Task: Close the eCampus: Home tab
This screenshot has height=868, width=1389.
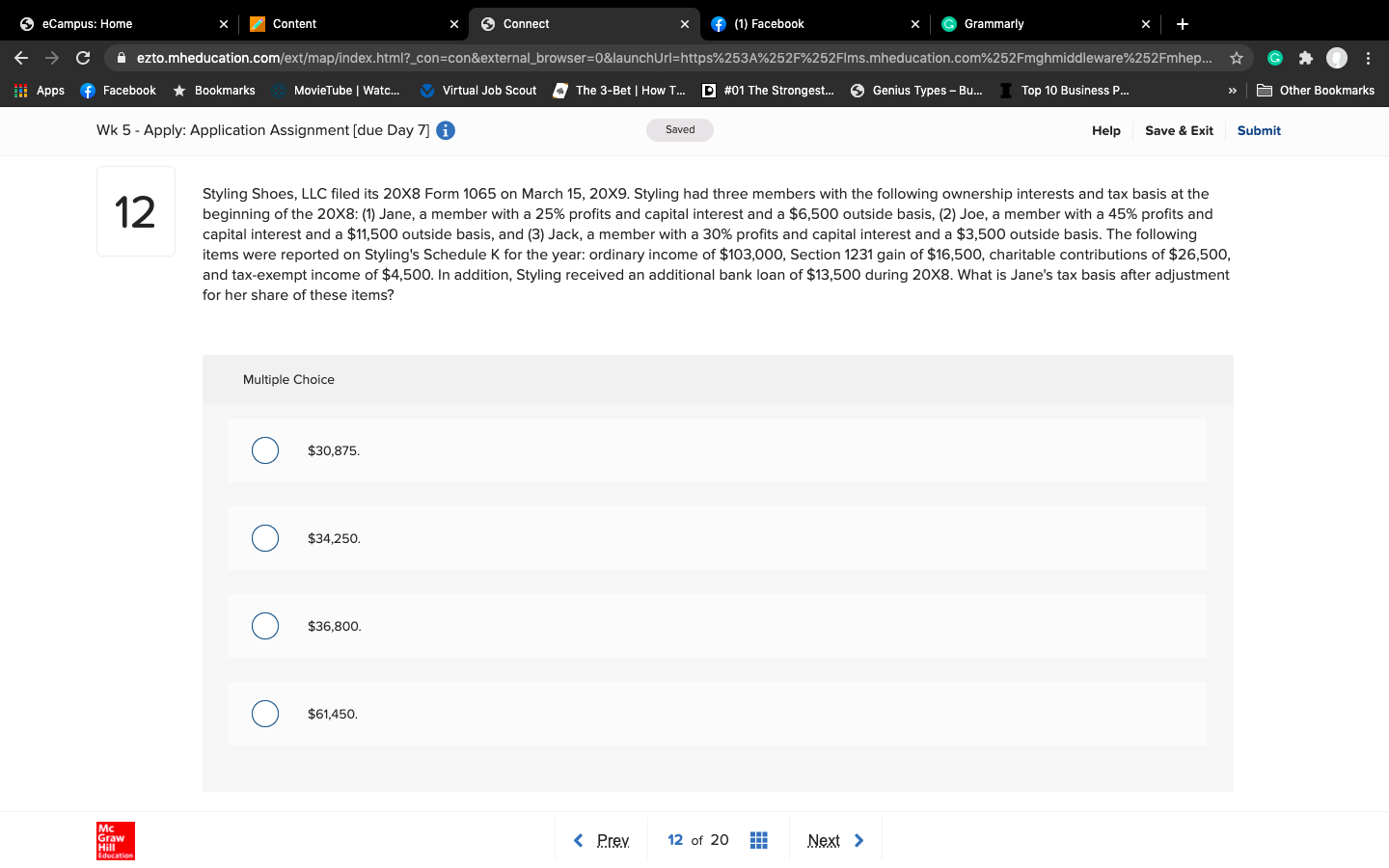Action: (x=224, y=24)
